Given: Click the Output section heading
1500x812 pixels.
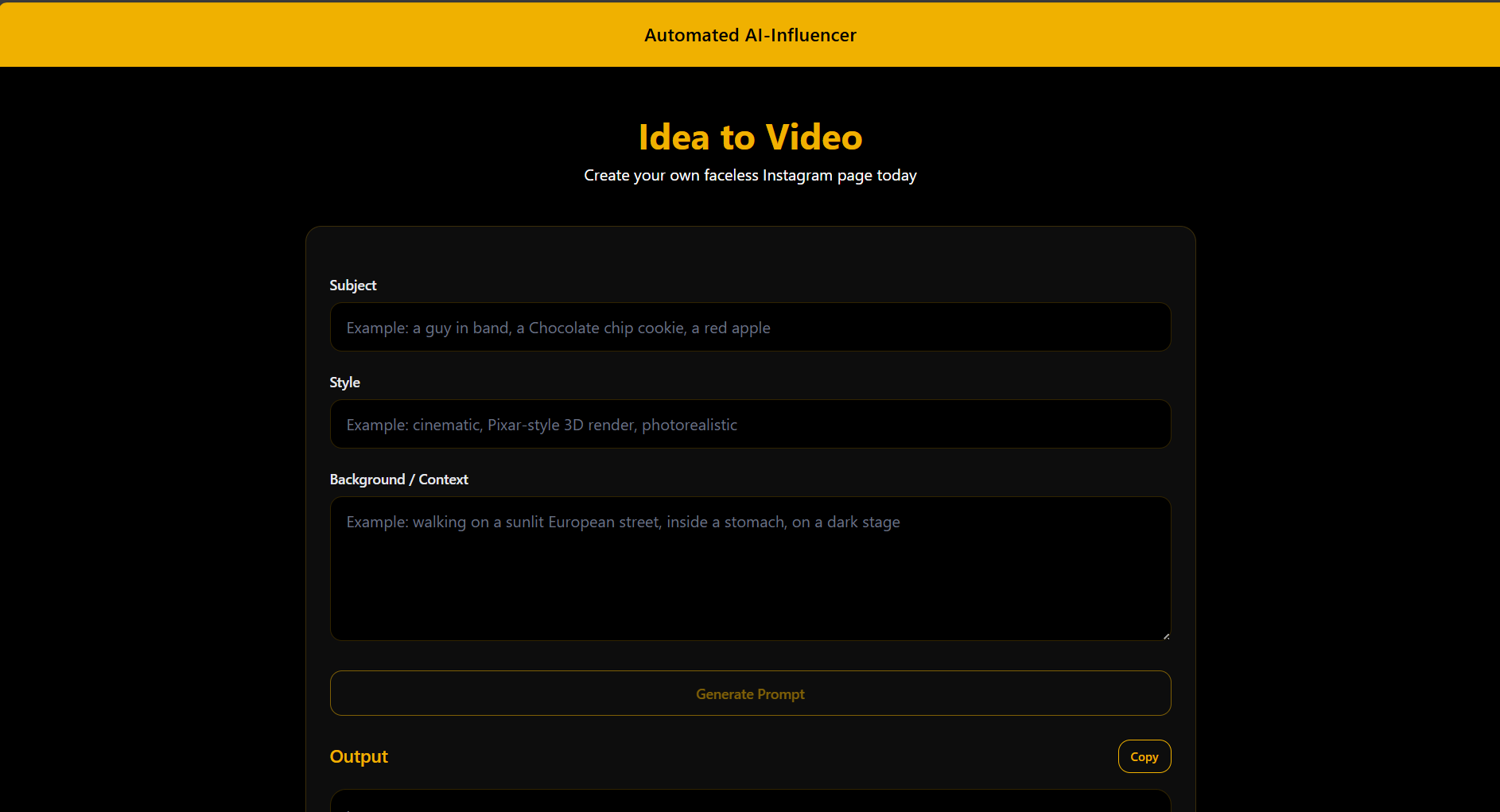Looking at the screenshot, I should tap(359, 756).
